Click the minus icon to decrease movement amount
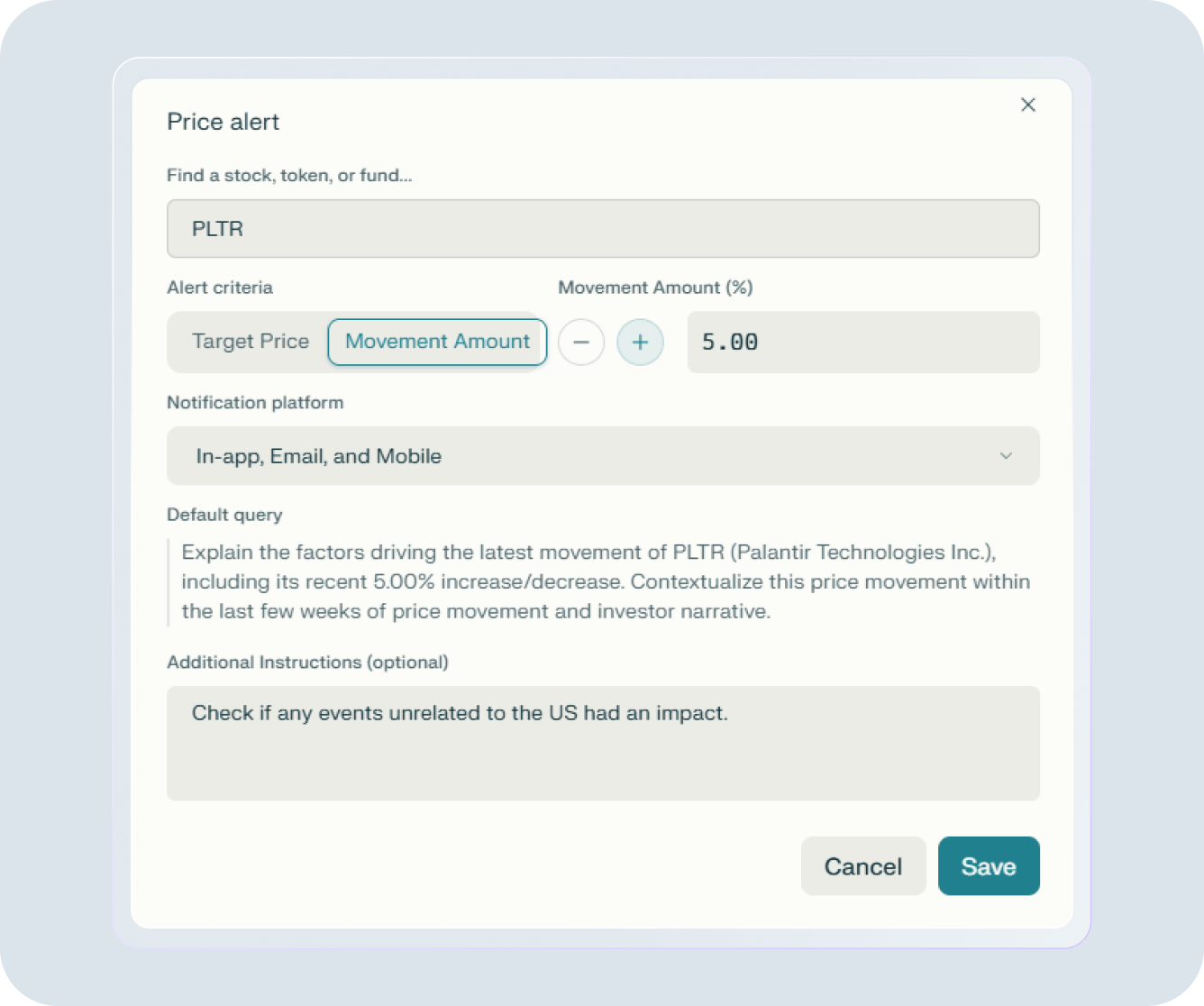The image size is (1204, 1006). coord(581,343)
